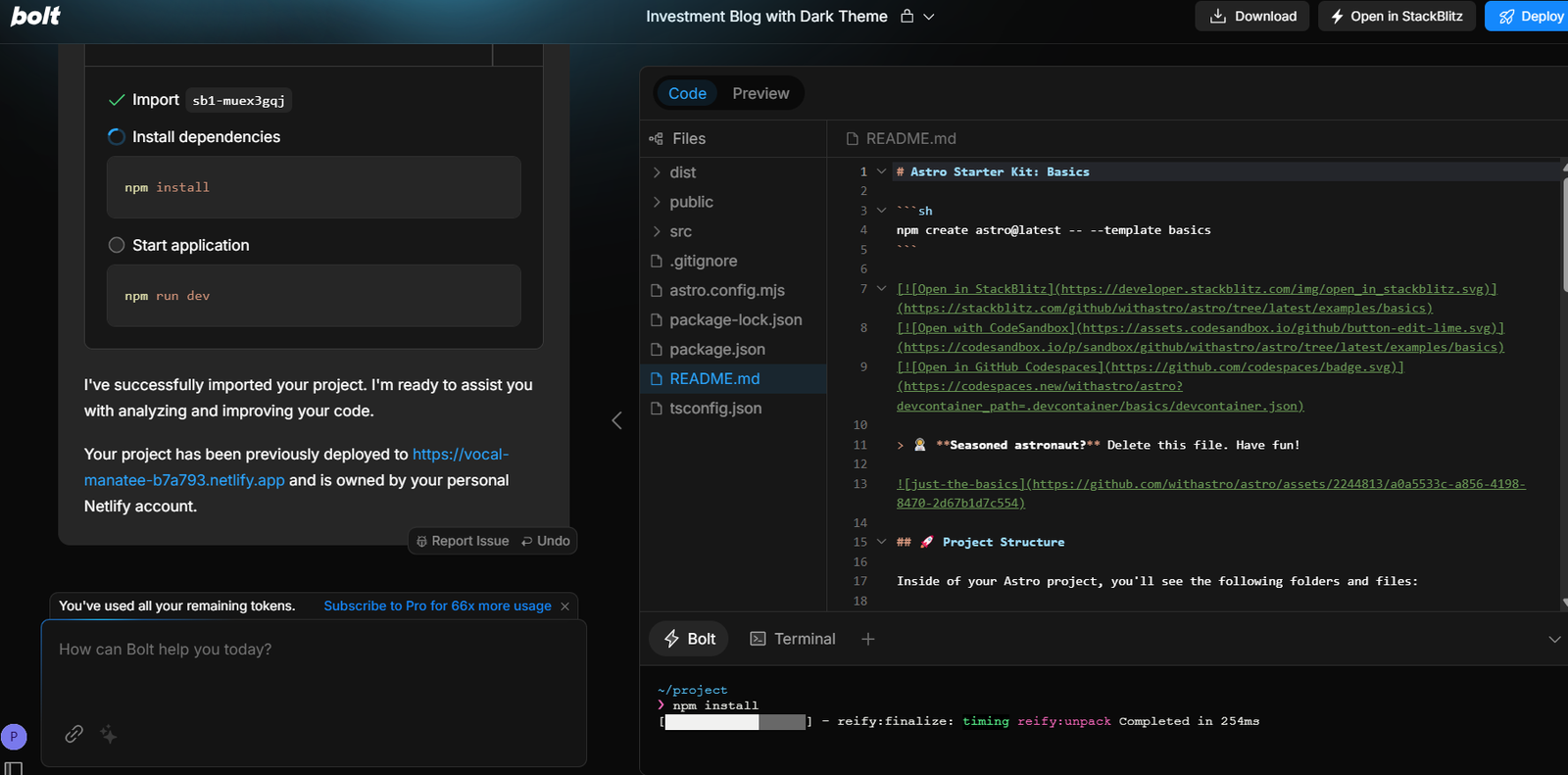Click the attach link icon
This screenshot has height=775, width=1568.
pos(73,734)
